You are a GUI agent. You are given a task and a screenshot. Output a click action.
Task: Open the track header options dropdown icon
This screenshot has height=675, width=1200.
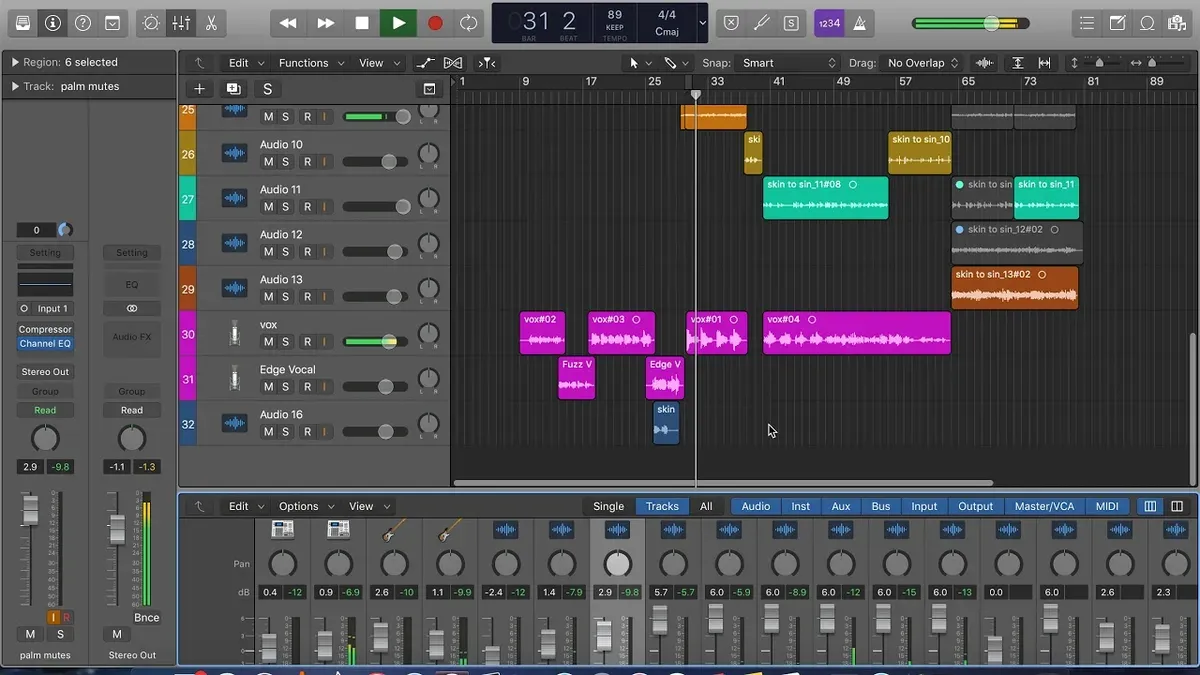point(430,89)
